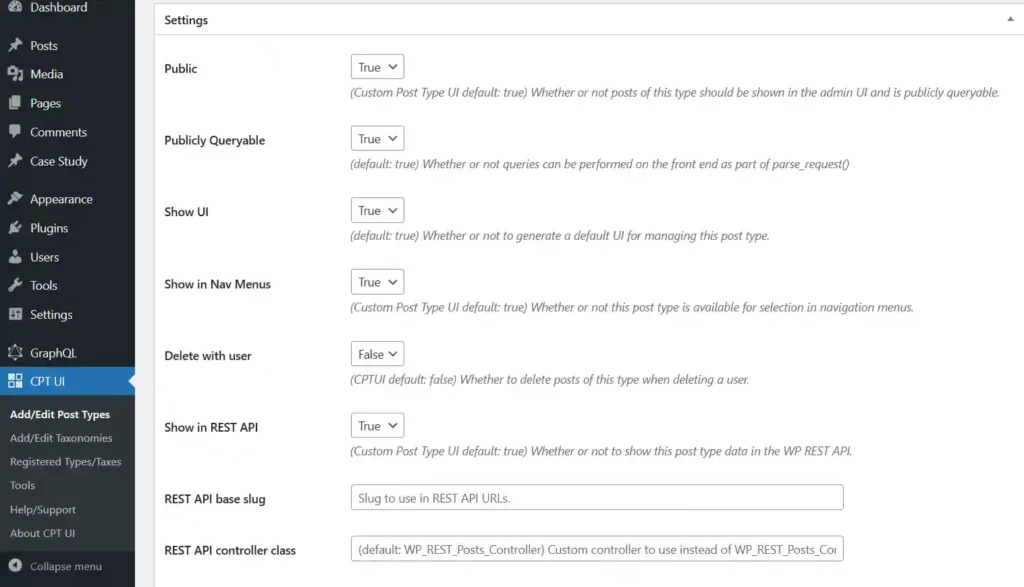Screen dimensions: 1024x587
Task: Open the Show in Nav Menus dropdown
Action: (x=377, y=282)
